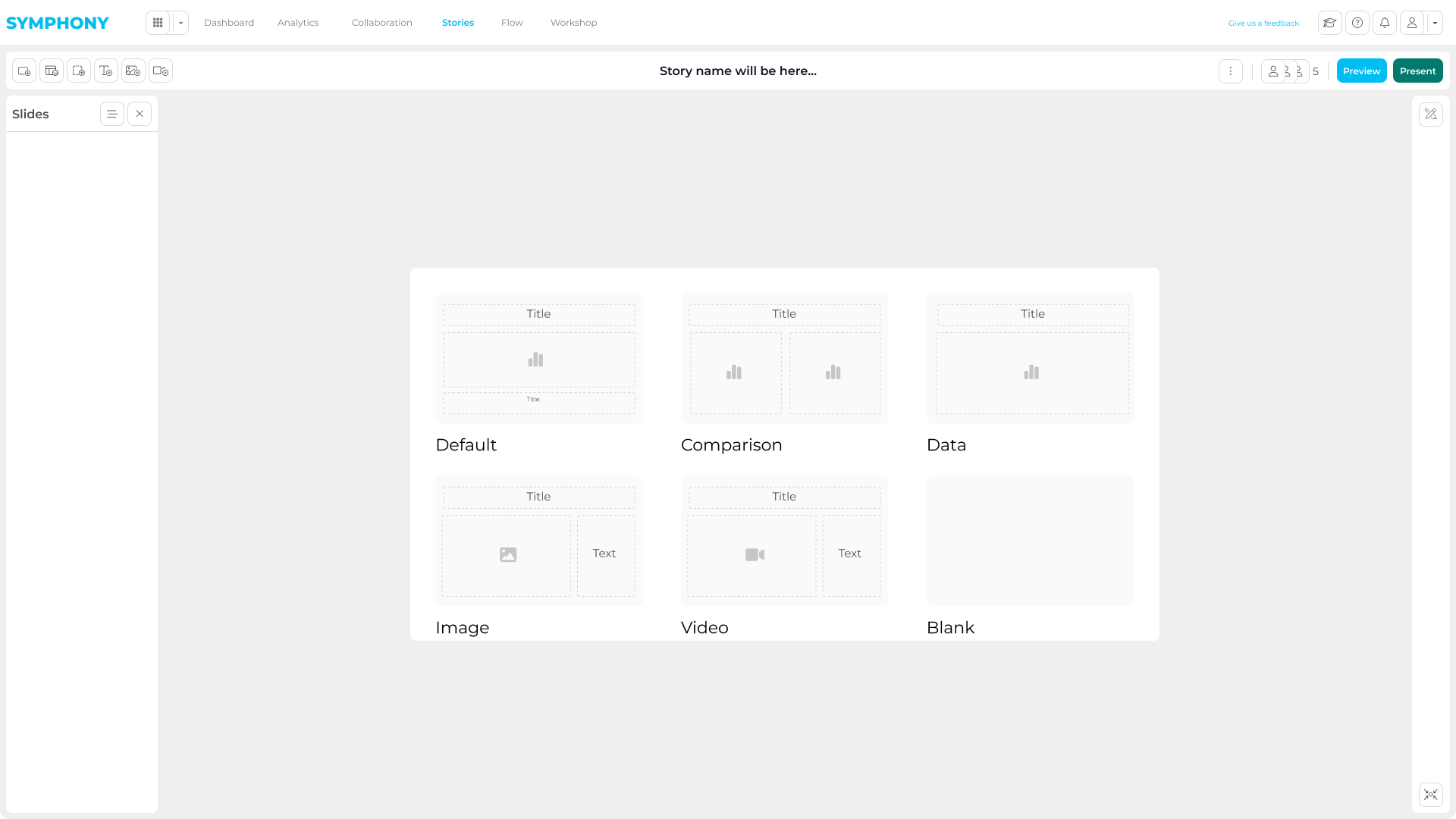The height and width of the screenshot is (819, 1456).
Task: Click the add text element icon
Action: (106, 71)
